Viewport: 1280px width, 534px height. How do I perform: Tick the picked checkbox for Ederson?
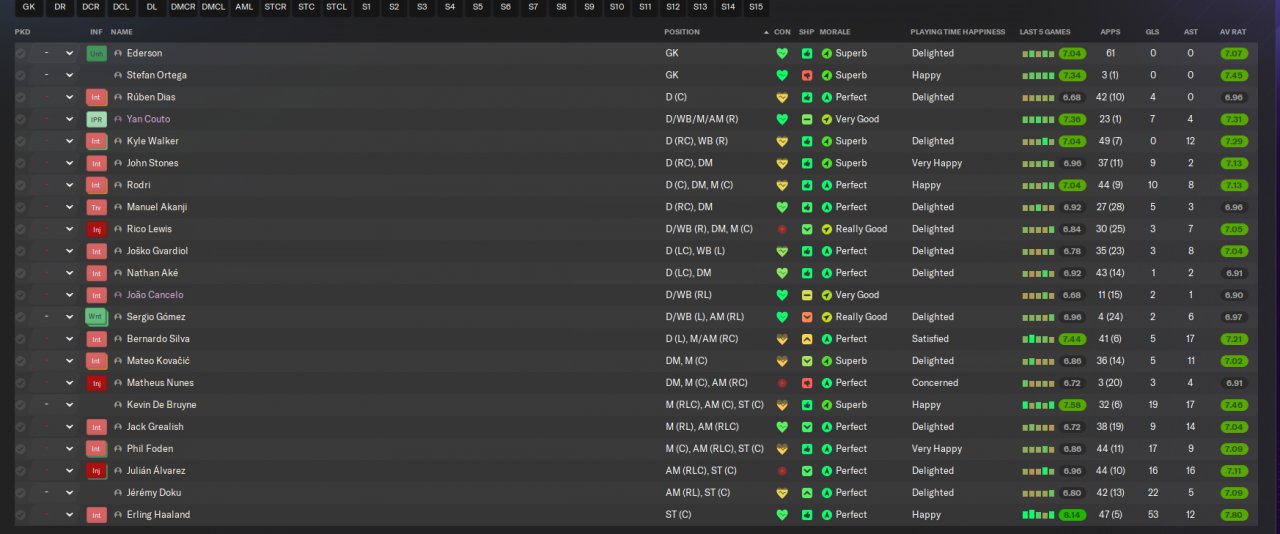click(x=20, y=53)
